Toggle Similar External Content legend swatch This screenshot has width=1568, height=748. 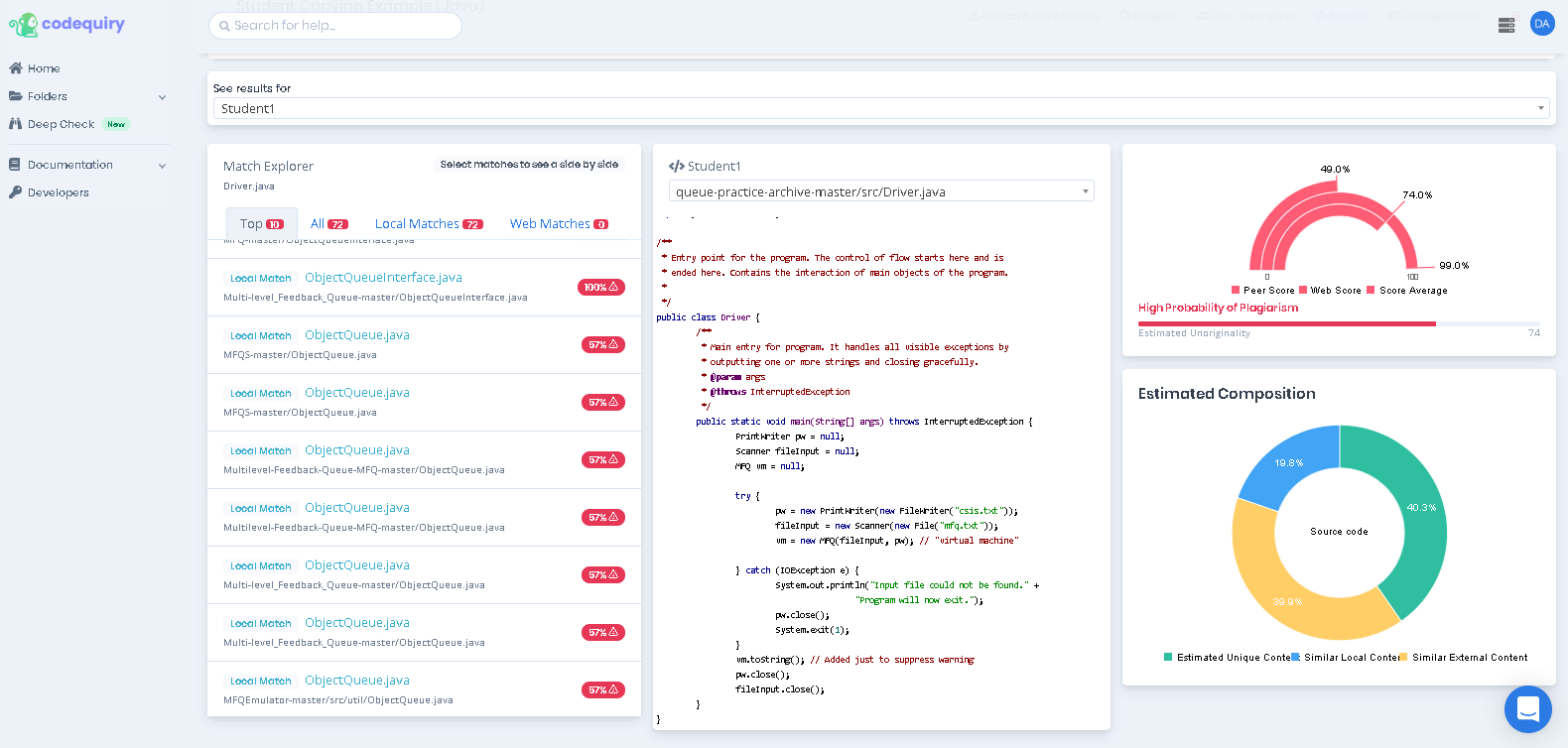click(1403, 657)
